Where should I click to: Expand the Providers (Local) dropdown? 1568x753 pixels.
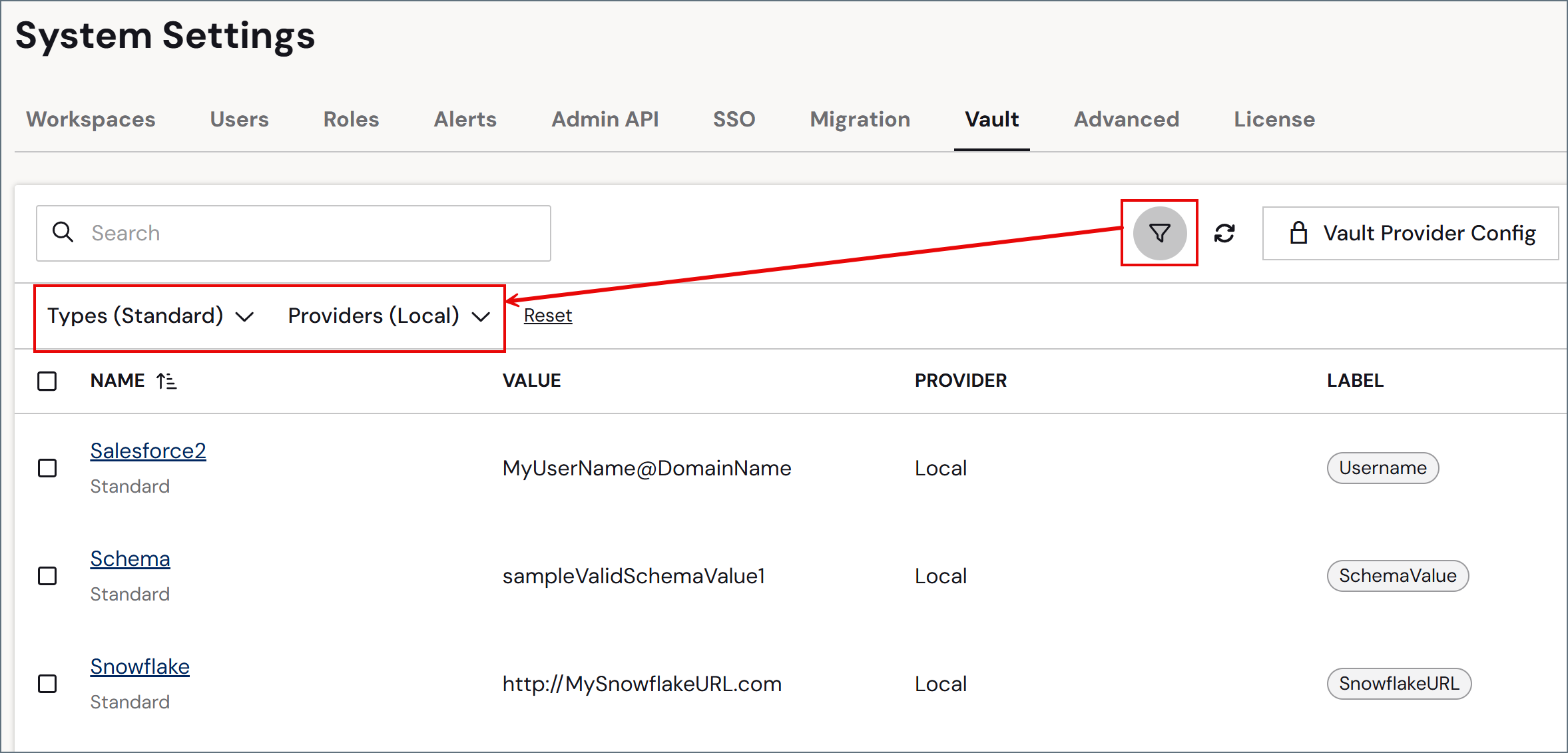pos(390,316)
